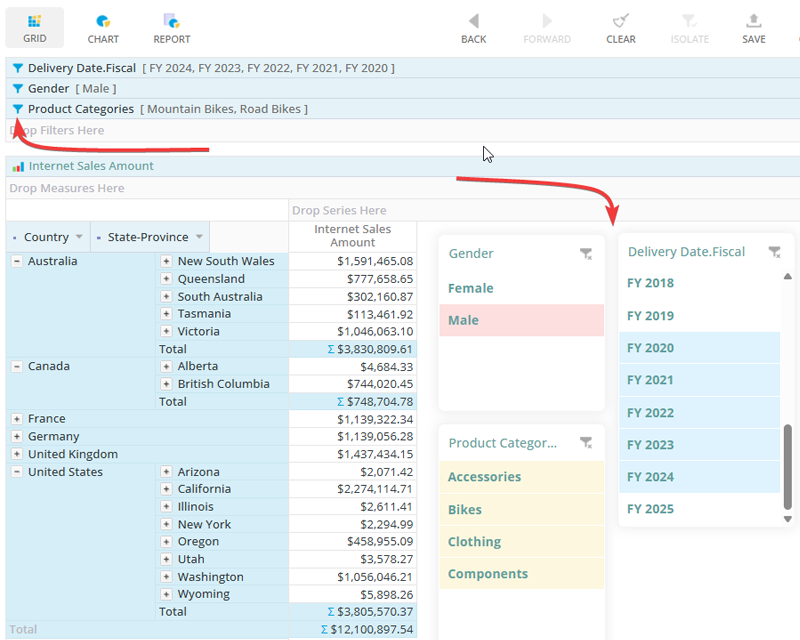Clear filter on Delivery Date.Fiscal slicer

click(774, 252)
